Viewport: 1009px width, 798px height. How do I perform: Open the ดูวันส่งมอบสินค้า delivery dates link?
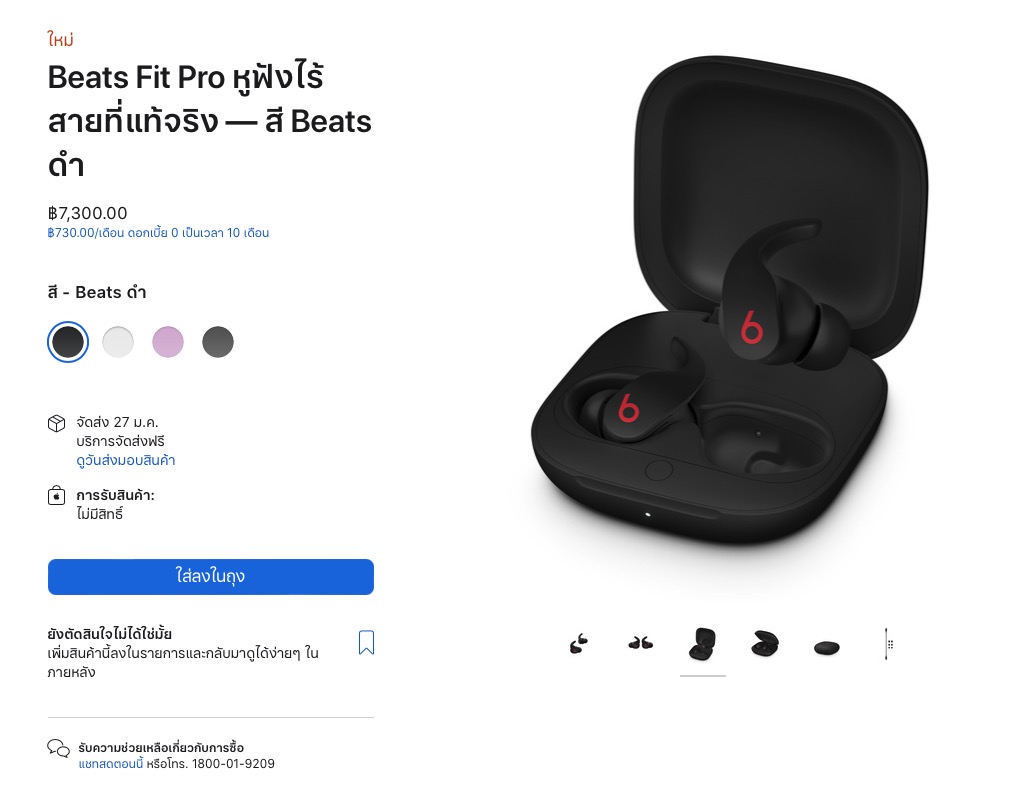[x=125, y=460]
